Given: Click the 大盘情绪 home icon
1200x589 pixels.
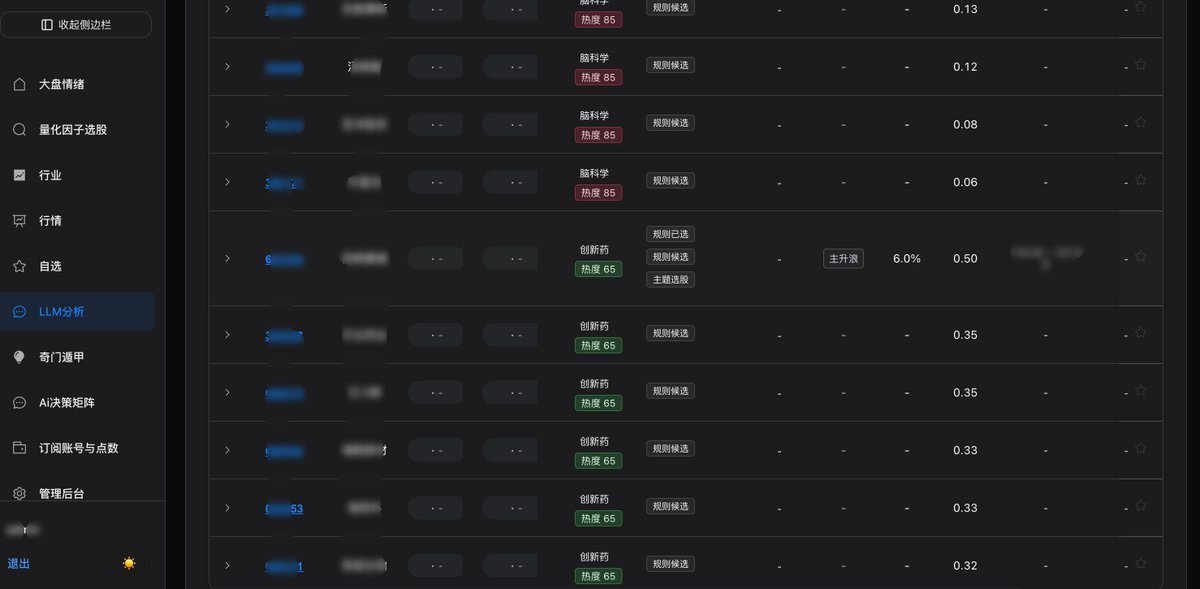Looking at the screenshot, I should [x=19, y=84].
